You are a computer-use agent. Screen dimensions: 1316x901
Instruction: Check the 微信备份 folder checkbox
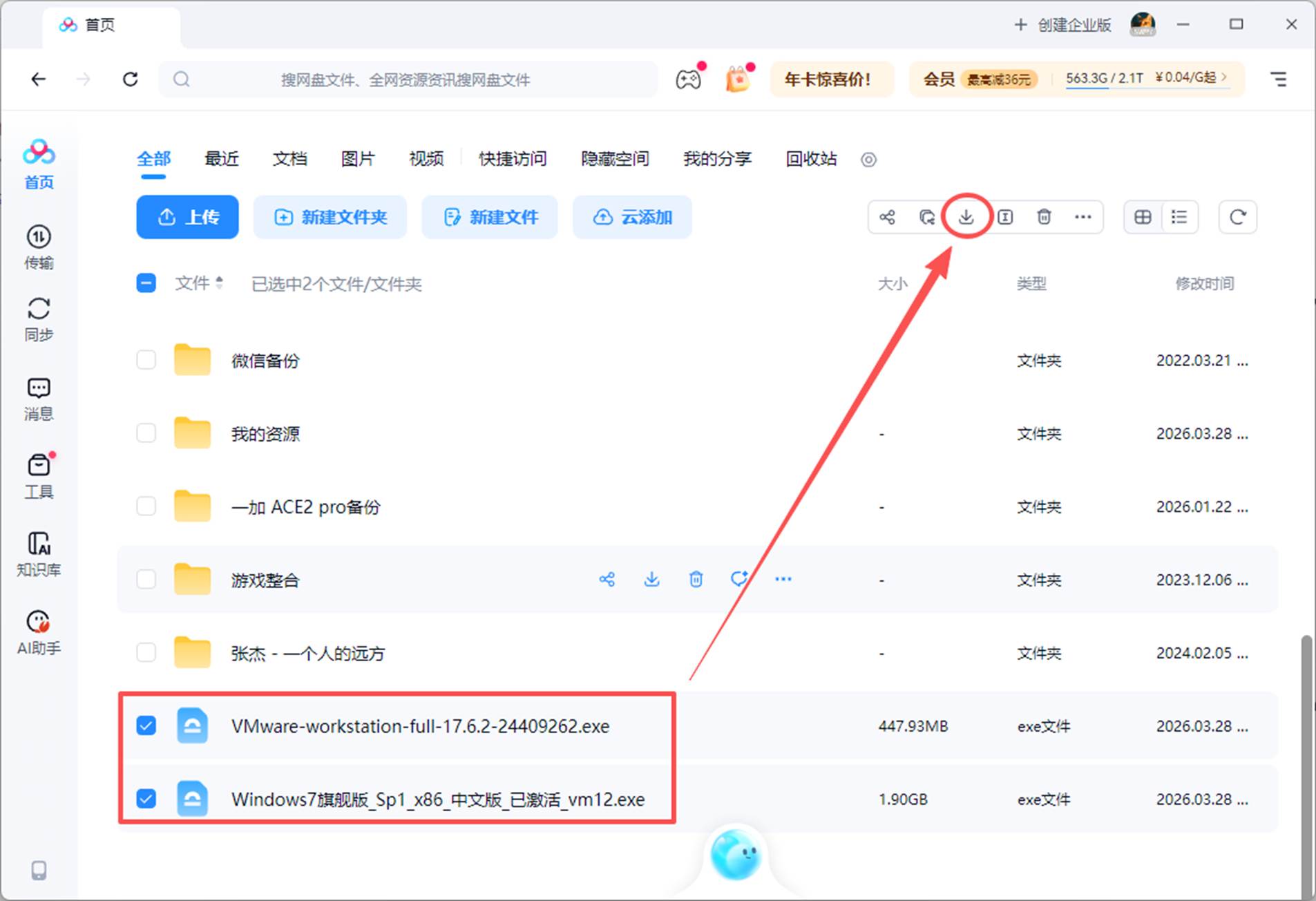[146, 360]
